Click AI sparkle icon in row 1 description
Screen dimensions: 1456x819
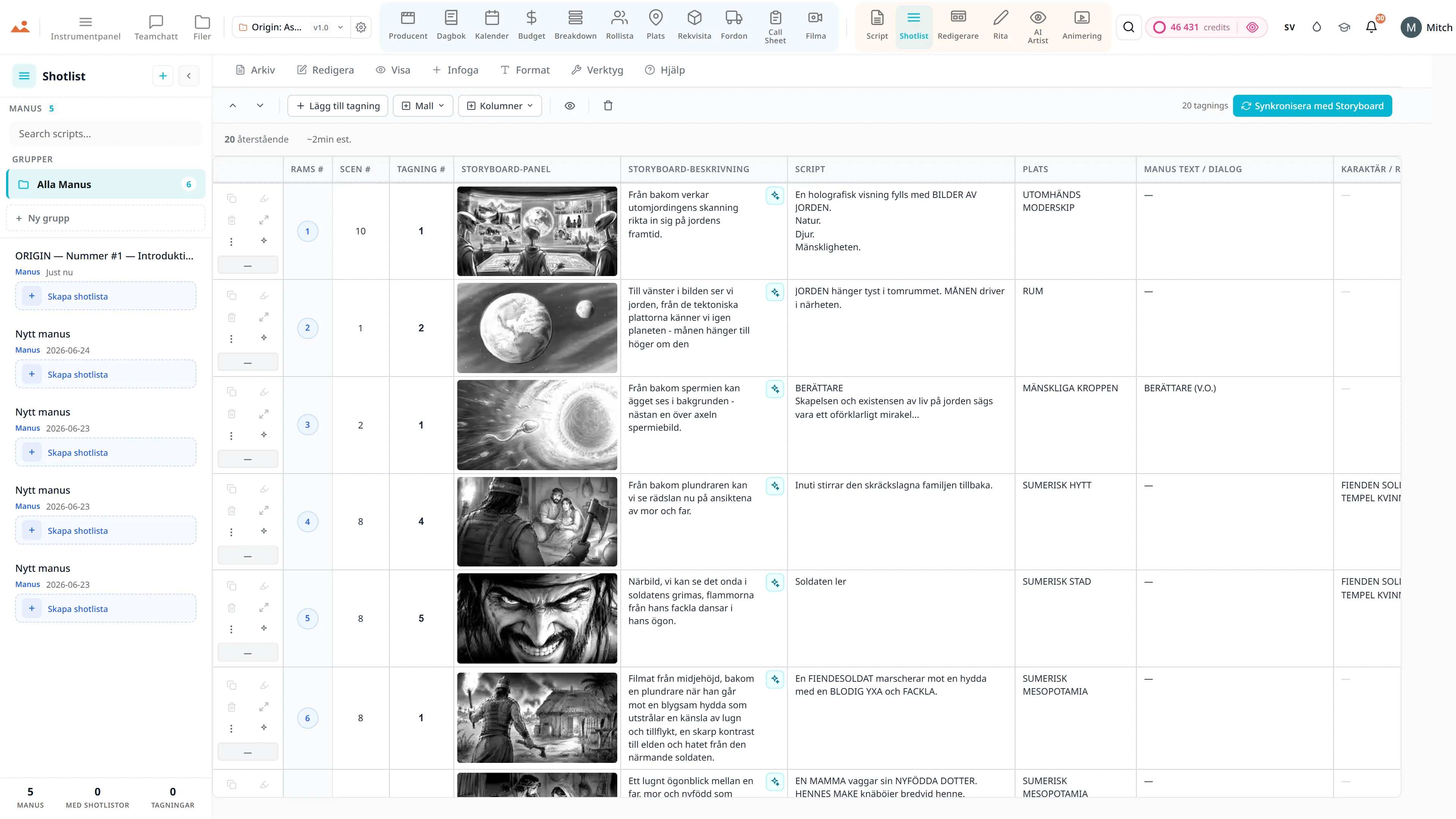click(x=775, y=196)
